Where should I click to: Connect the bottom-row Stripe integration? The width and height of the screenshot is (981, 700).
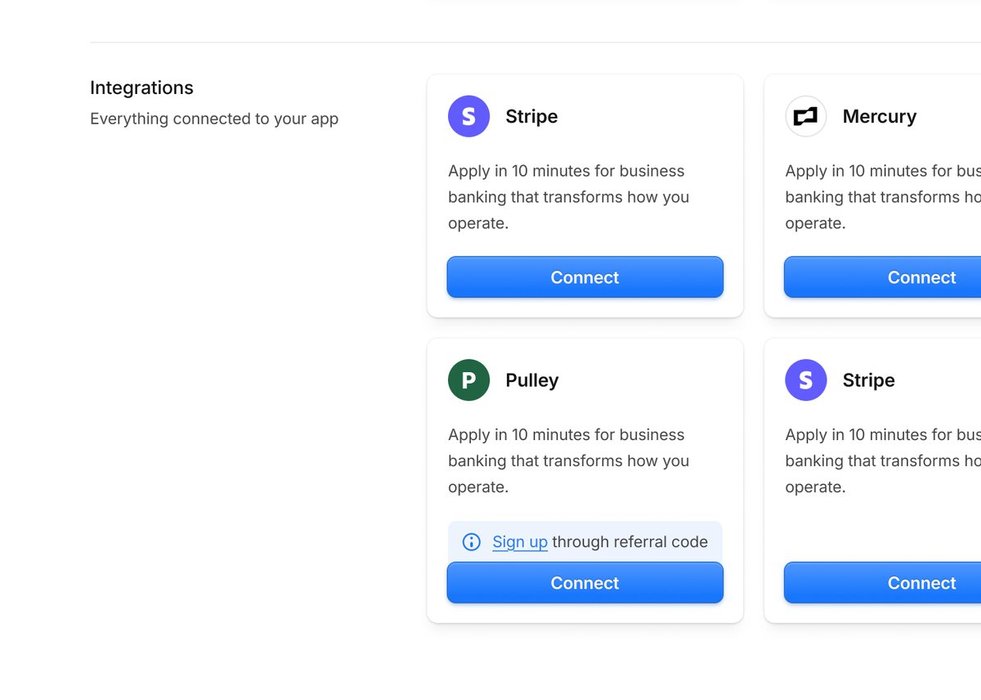pyautogui.click(x=882, y=583)
